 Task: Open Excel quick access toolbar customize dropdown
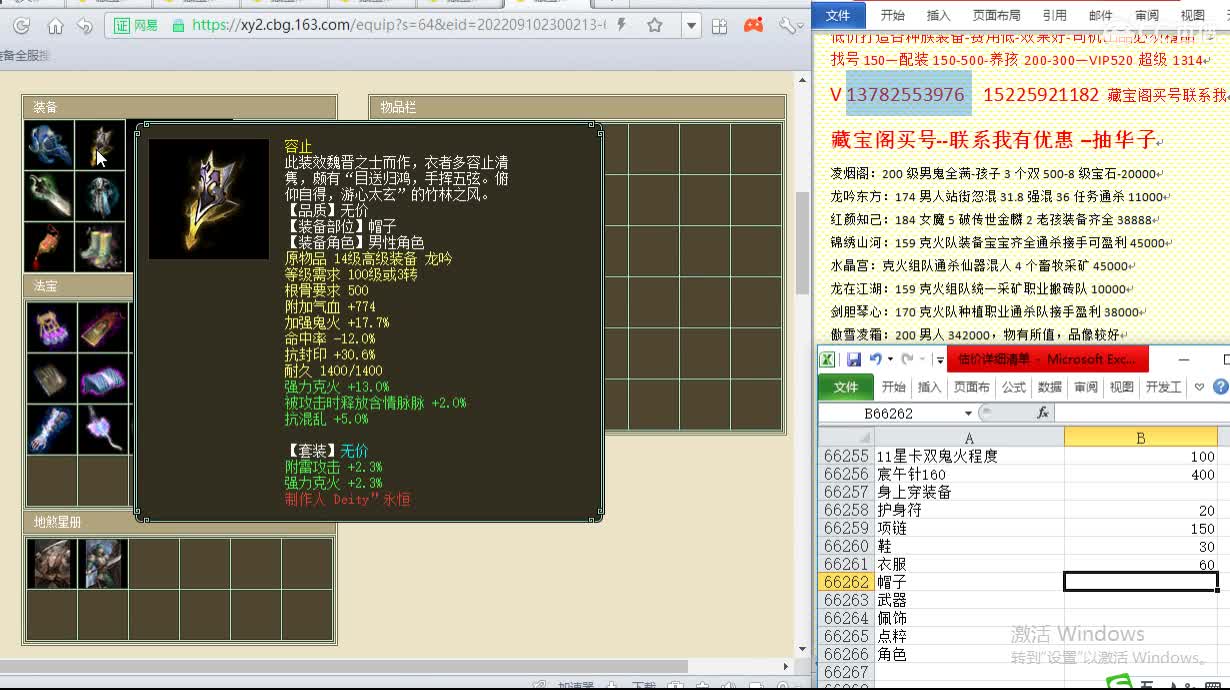click(938, 360)
